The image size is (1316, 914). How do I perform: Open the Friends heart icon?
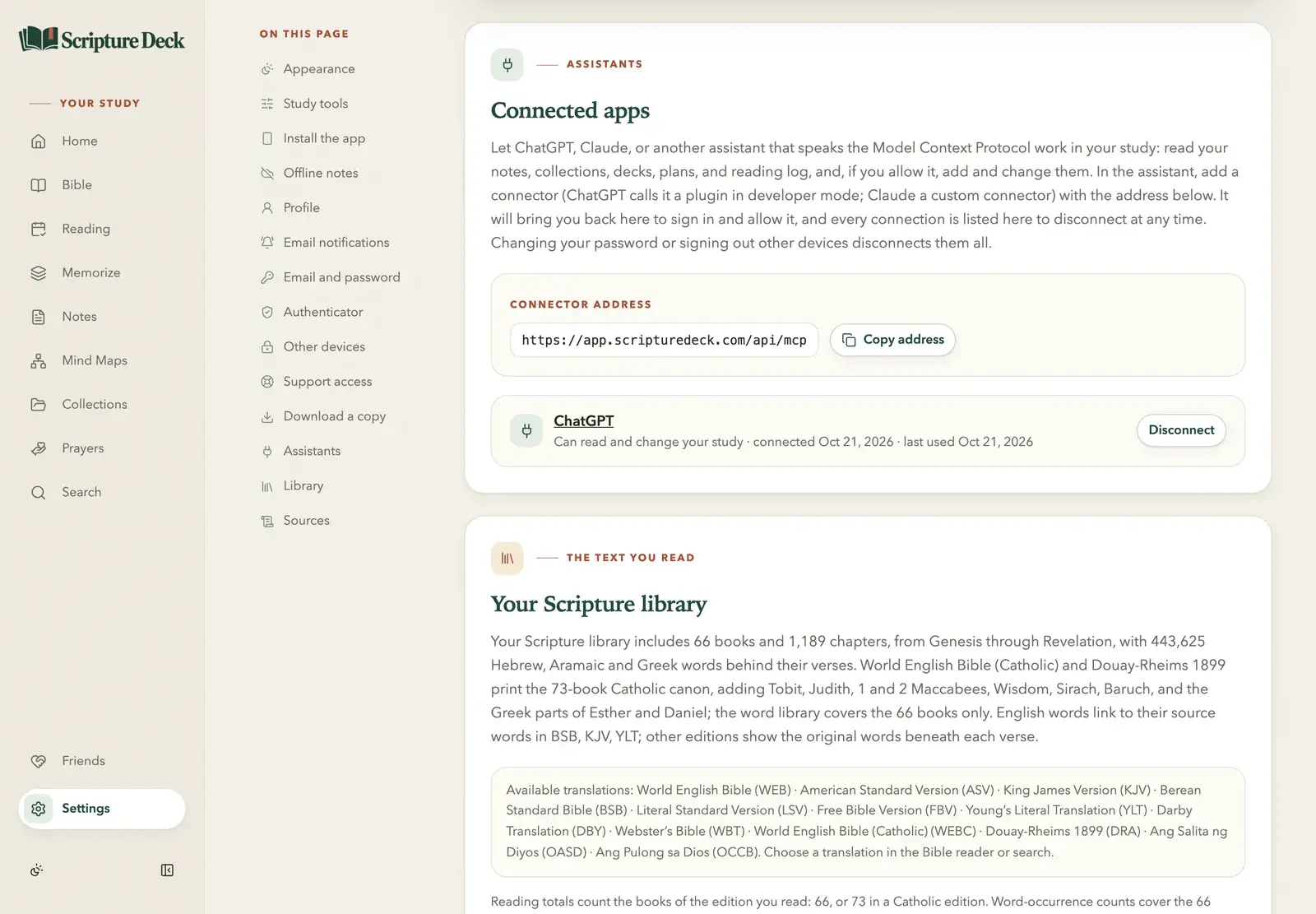click(x=39, y=761)
